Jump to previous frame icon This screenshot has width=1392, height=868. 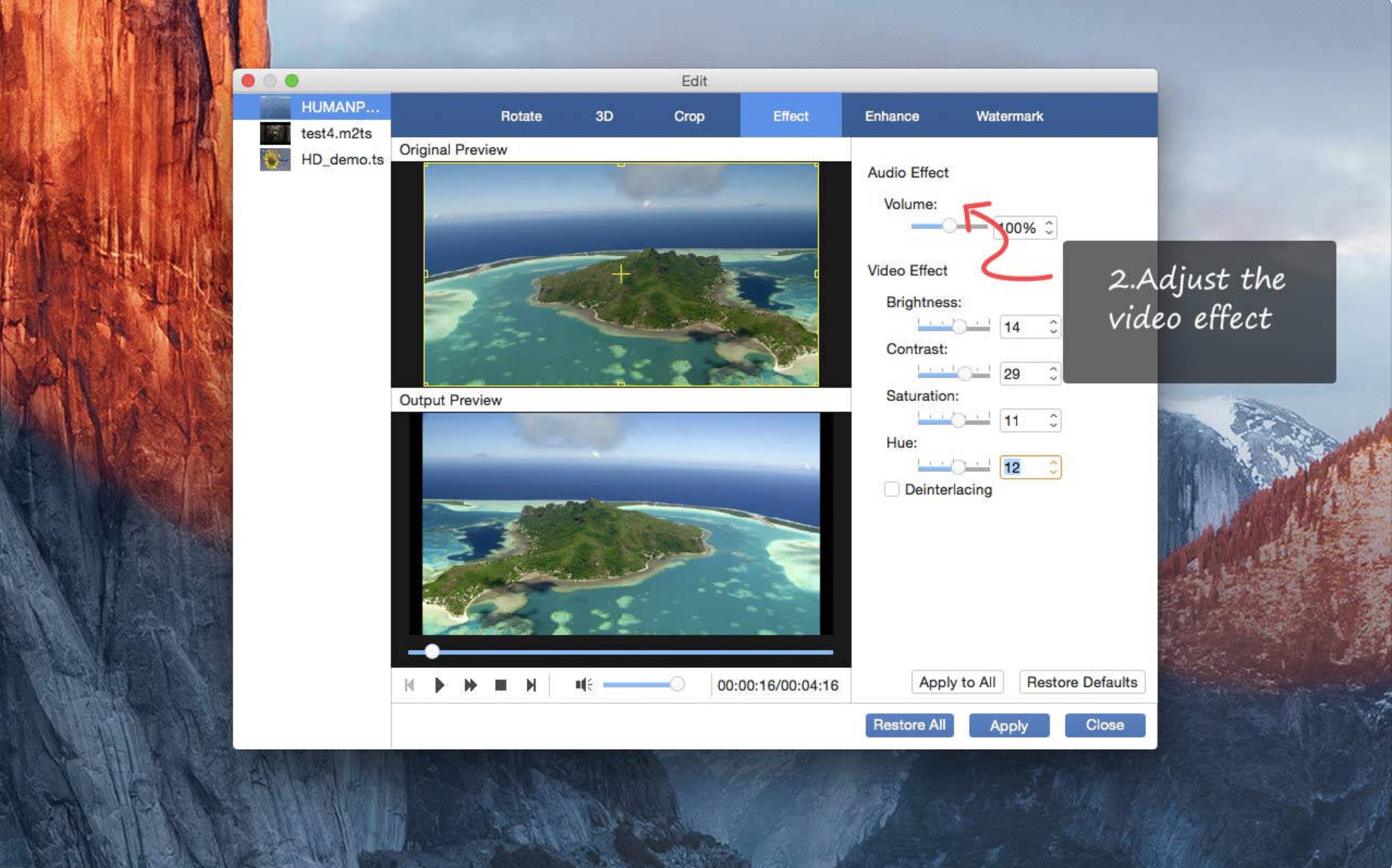pos(410,685)
